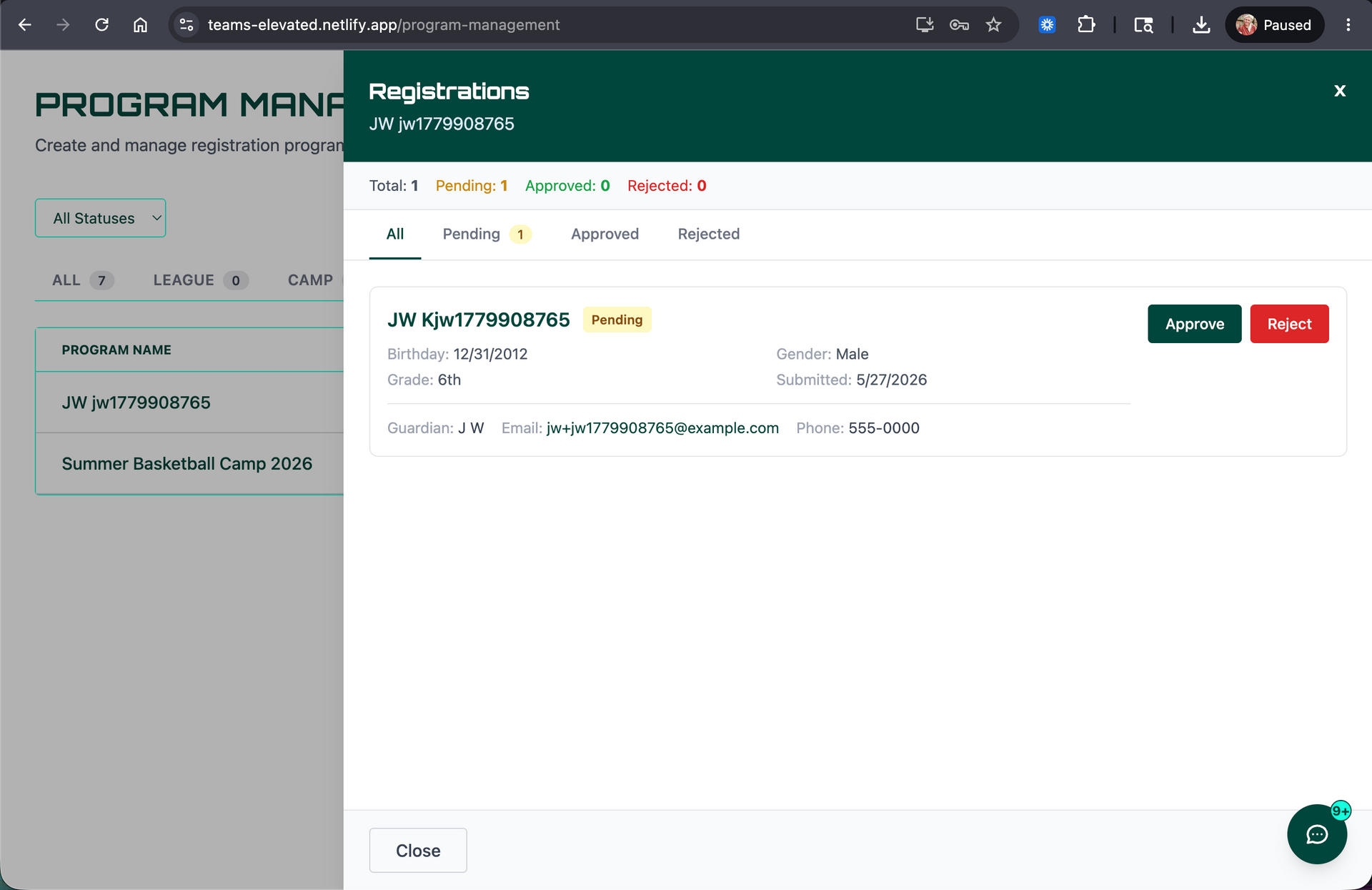Image resolution: width=1372 pixels, height=890 pixels.
Task: Open the saved passwords key icon
Action: [959, 25]
